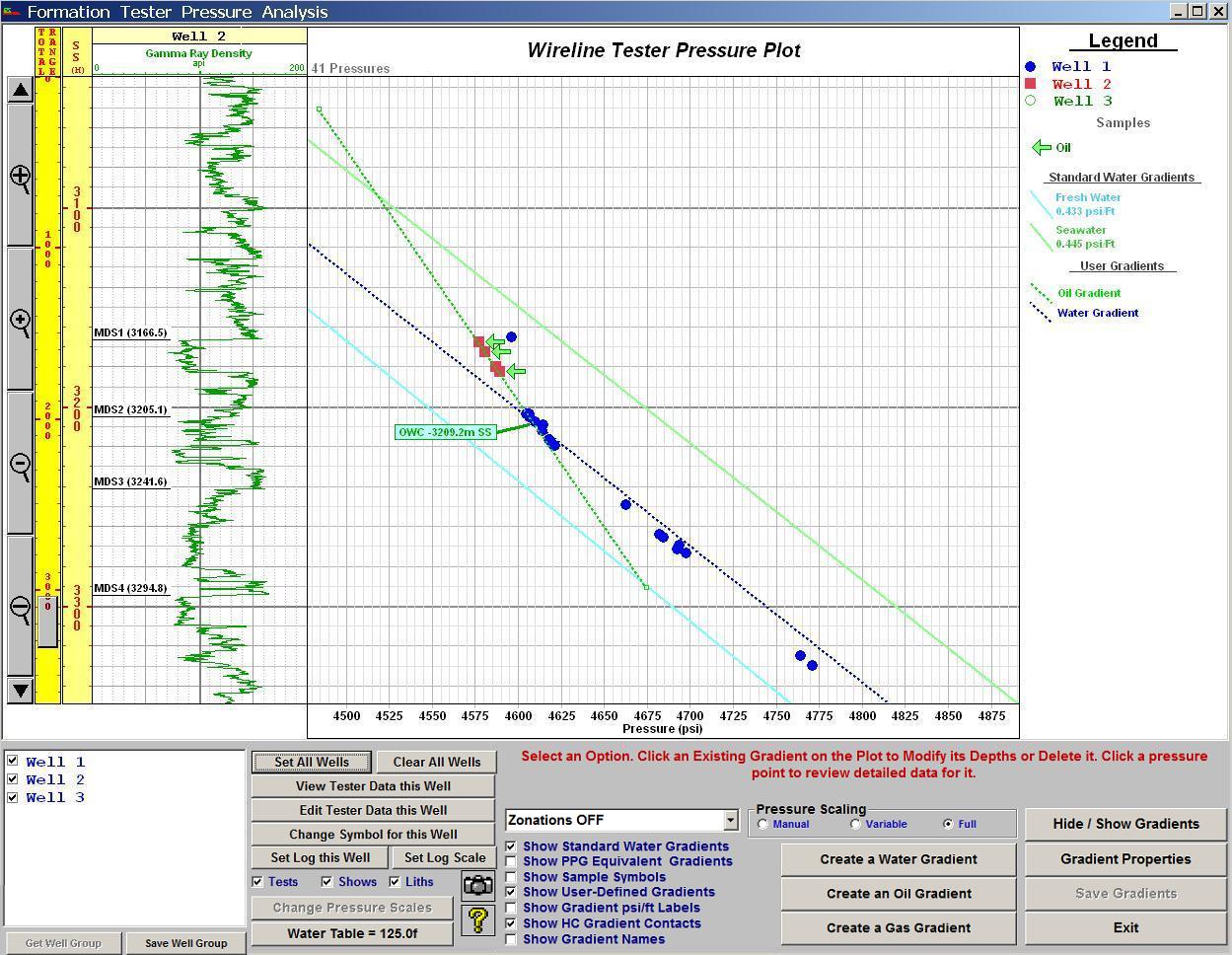Open the Analysis menu
Image resolution: width=1232 pixels, height=955 pixels.
pos(294,13)
